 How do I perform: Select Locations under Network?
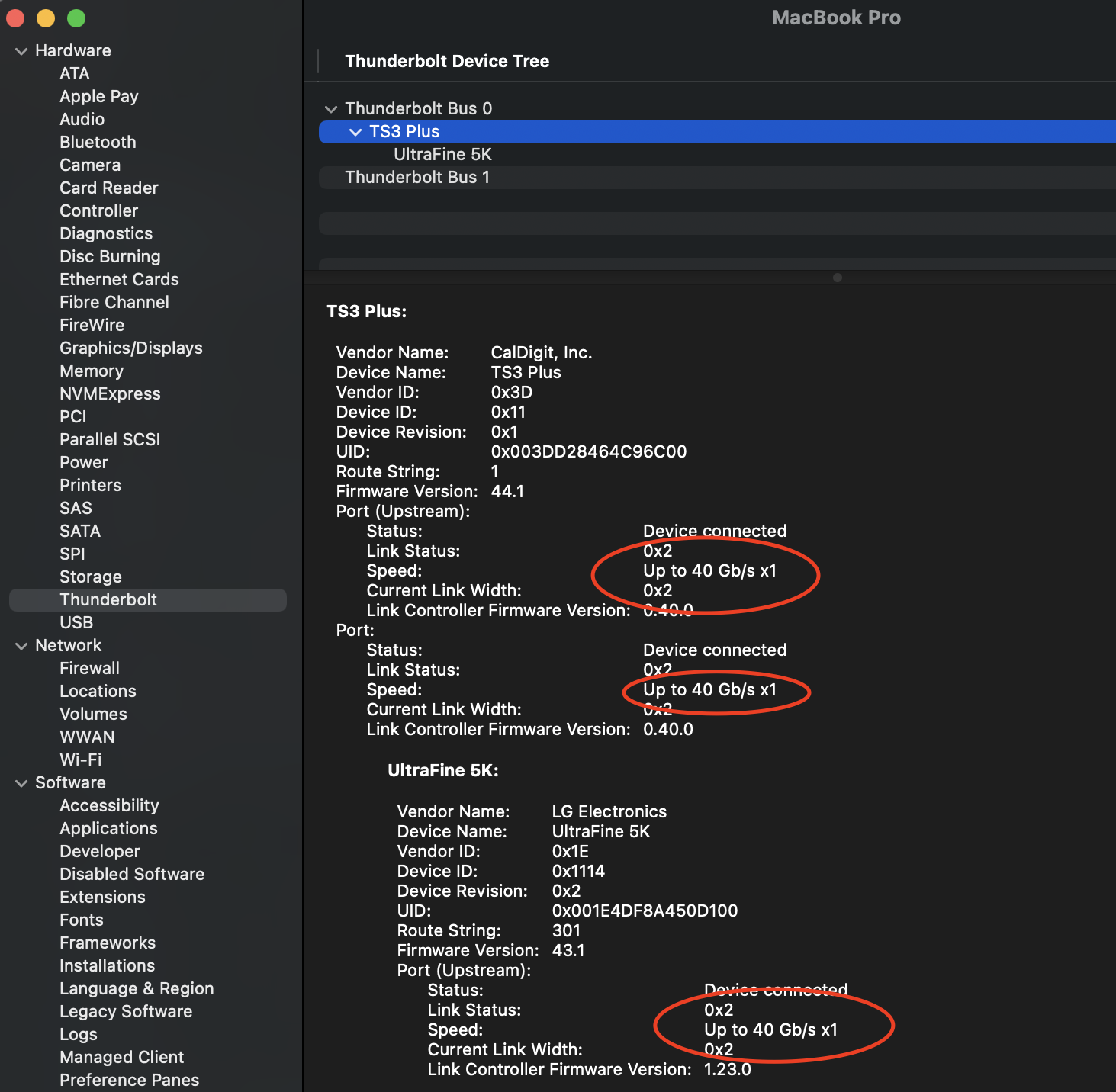click(x=98, y=691)
